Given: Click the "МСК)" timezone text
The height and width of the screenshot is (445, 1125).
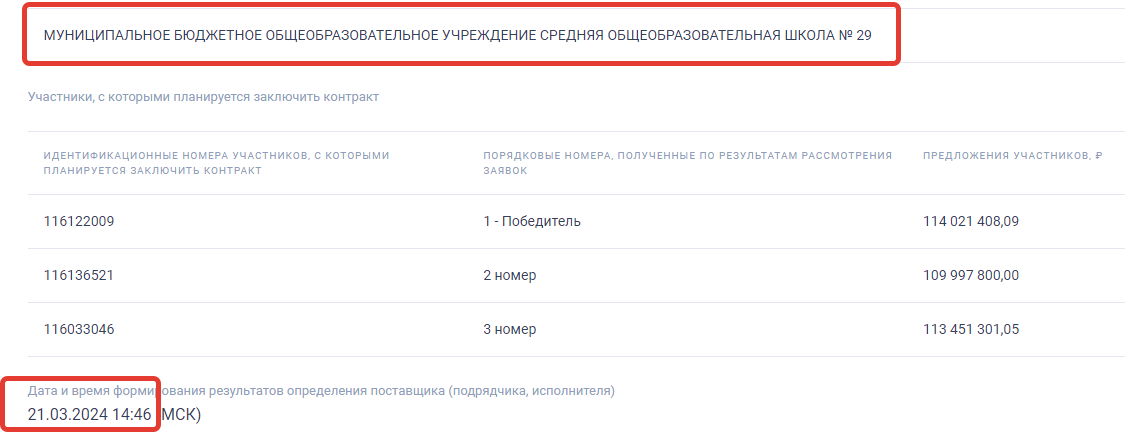Looking at the screenshot, I should pos(180,414).
